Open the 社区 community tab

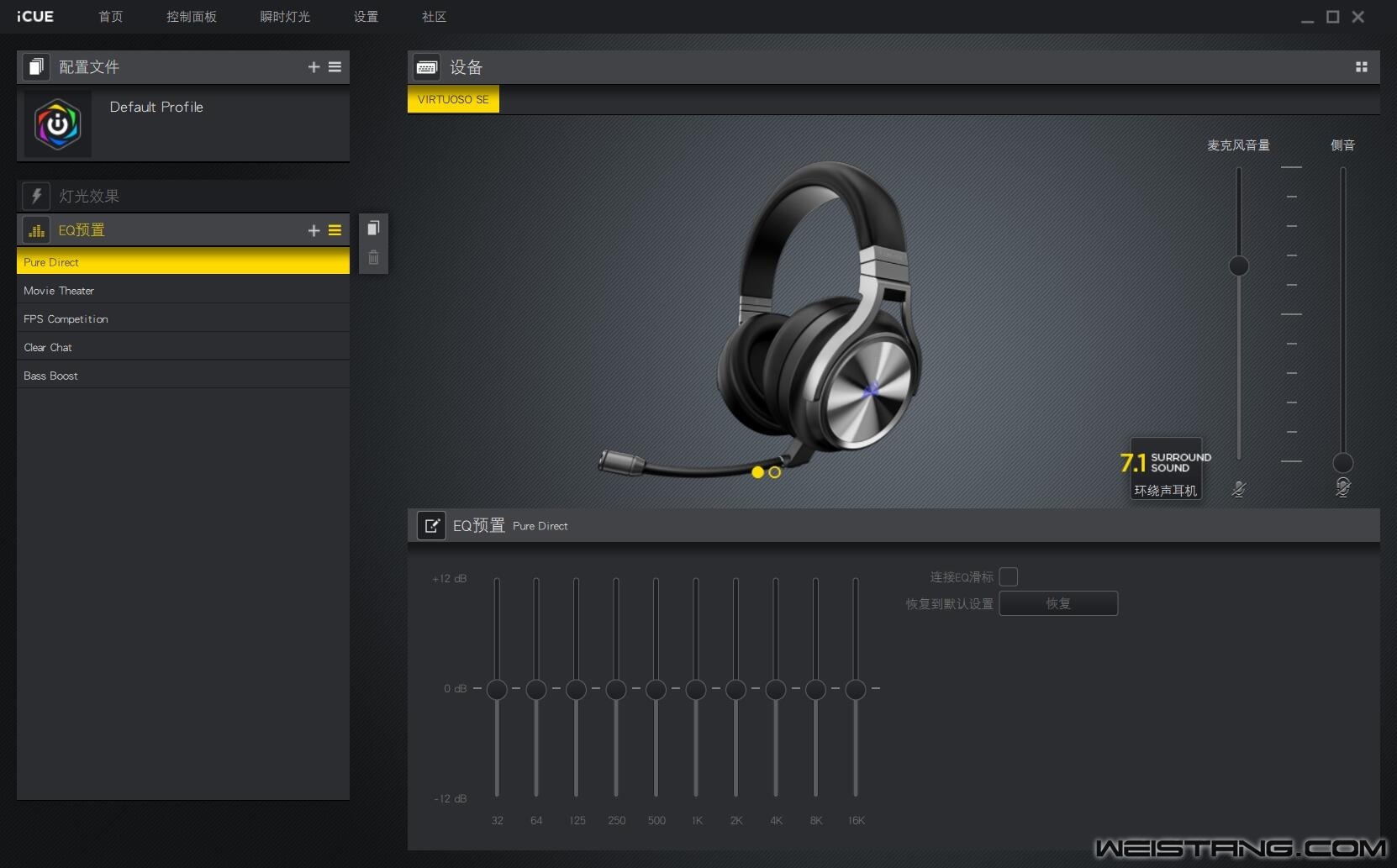434,17
